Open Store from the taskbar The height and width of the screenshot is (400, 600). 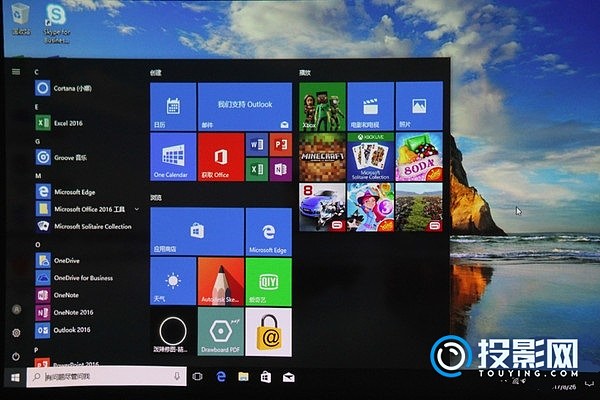click(266, 377)
